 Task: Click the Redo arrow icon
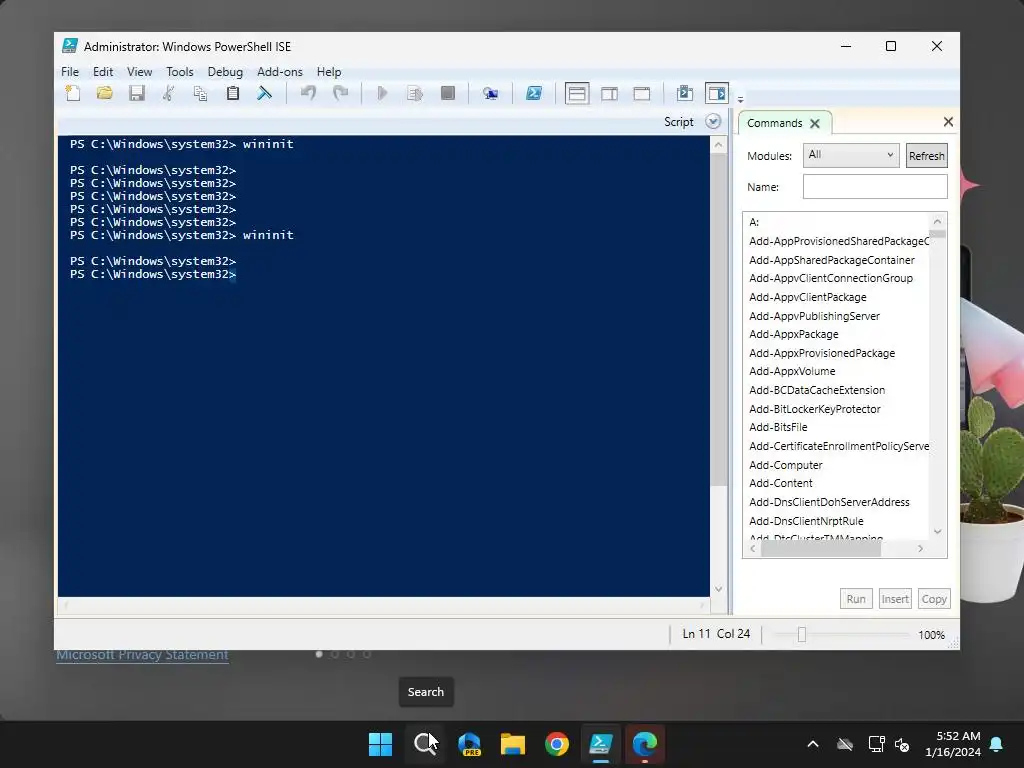pos(340,93)
